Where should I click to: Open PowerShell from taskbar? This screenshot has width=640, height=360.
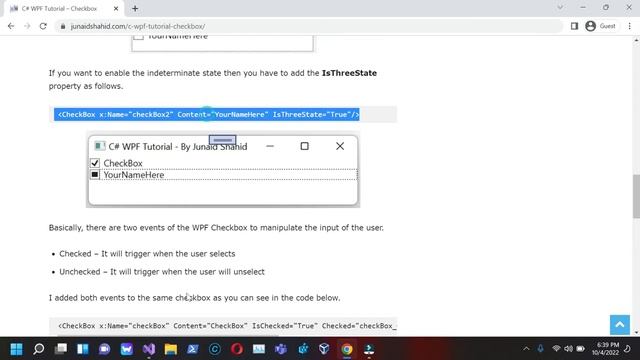(x=193, y=349)
